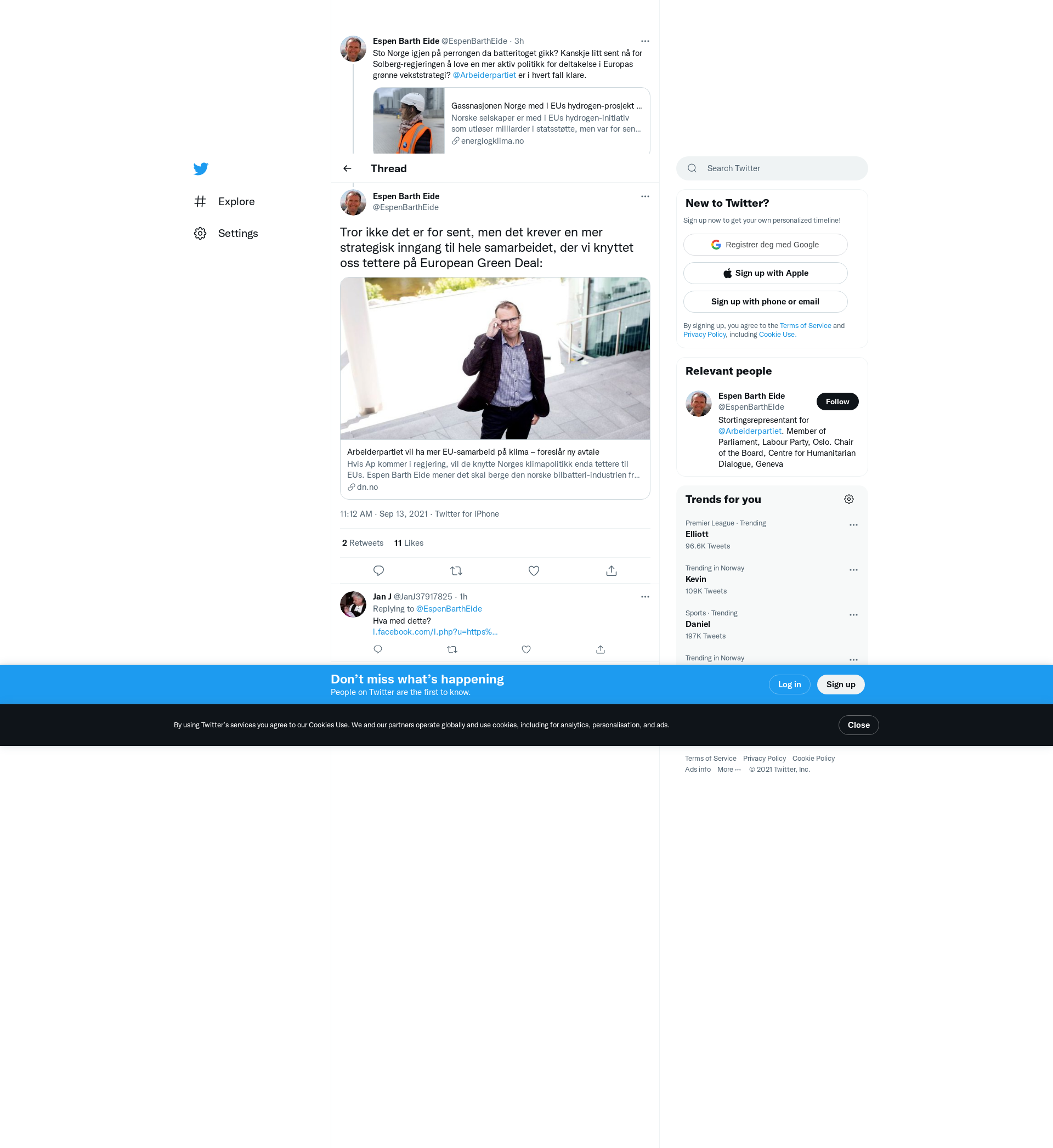Go back using the Thread arrow
Screen dimensions: 1053x1148
pyautogui.click(x=347, y=168)
